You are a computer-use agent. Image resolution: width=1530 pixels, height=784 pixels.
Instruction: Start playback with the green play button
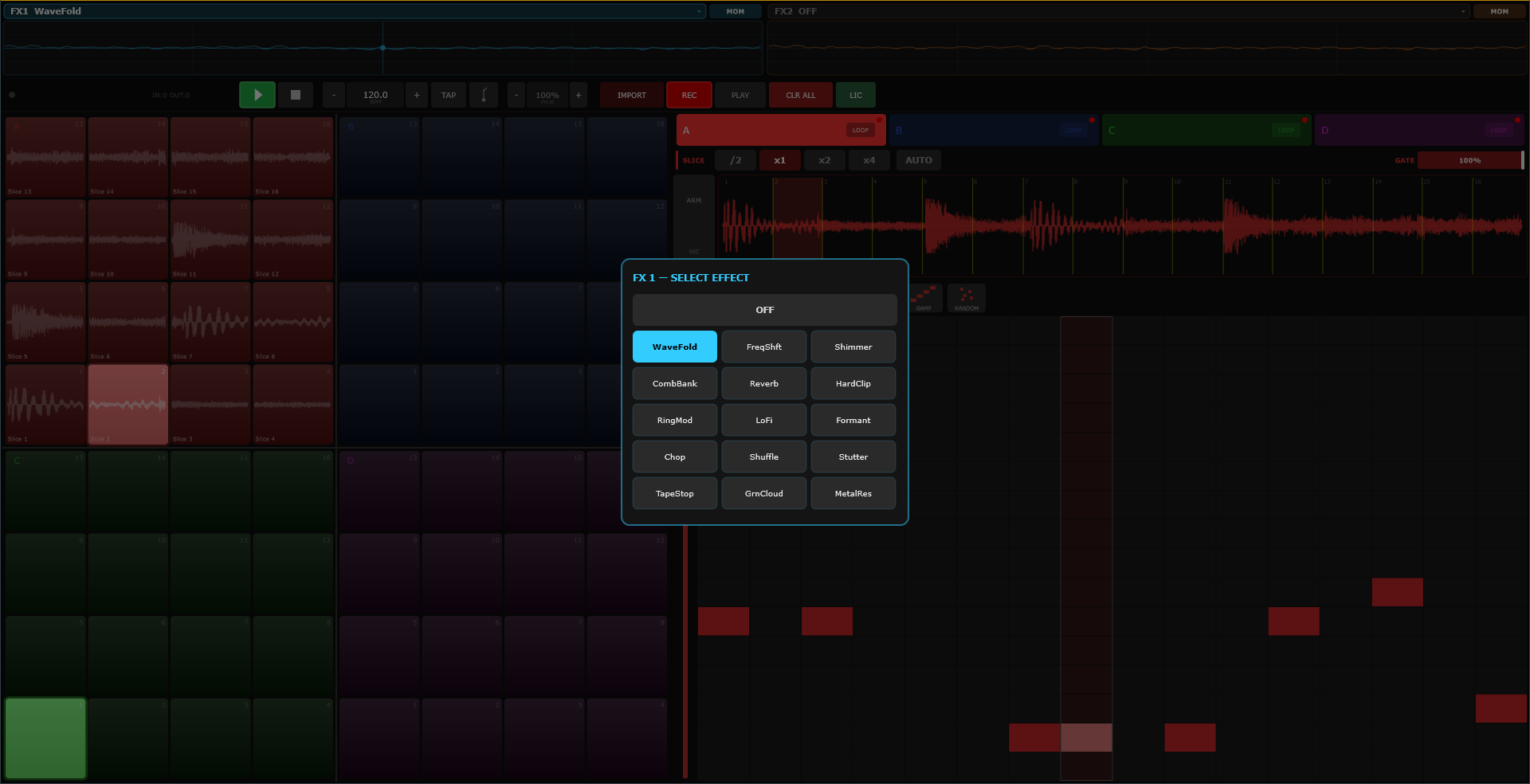pos(257,95)
